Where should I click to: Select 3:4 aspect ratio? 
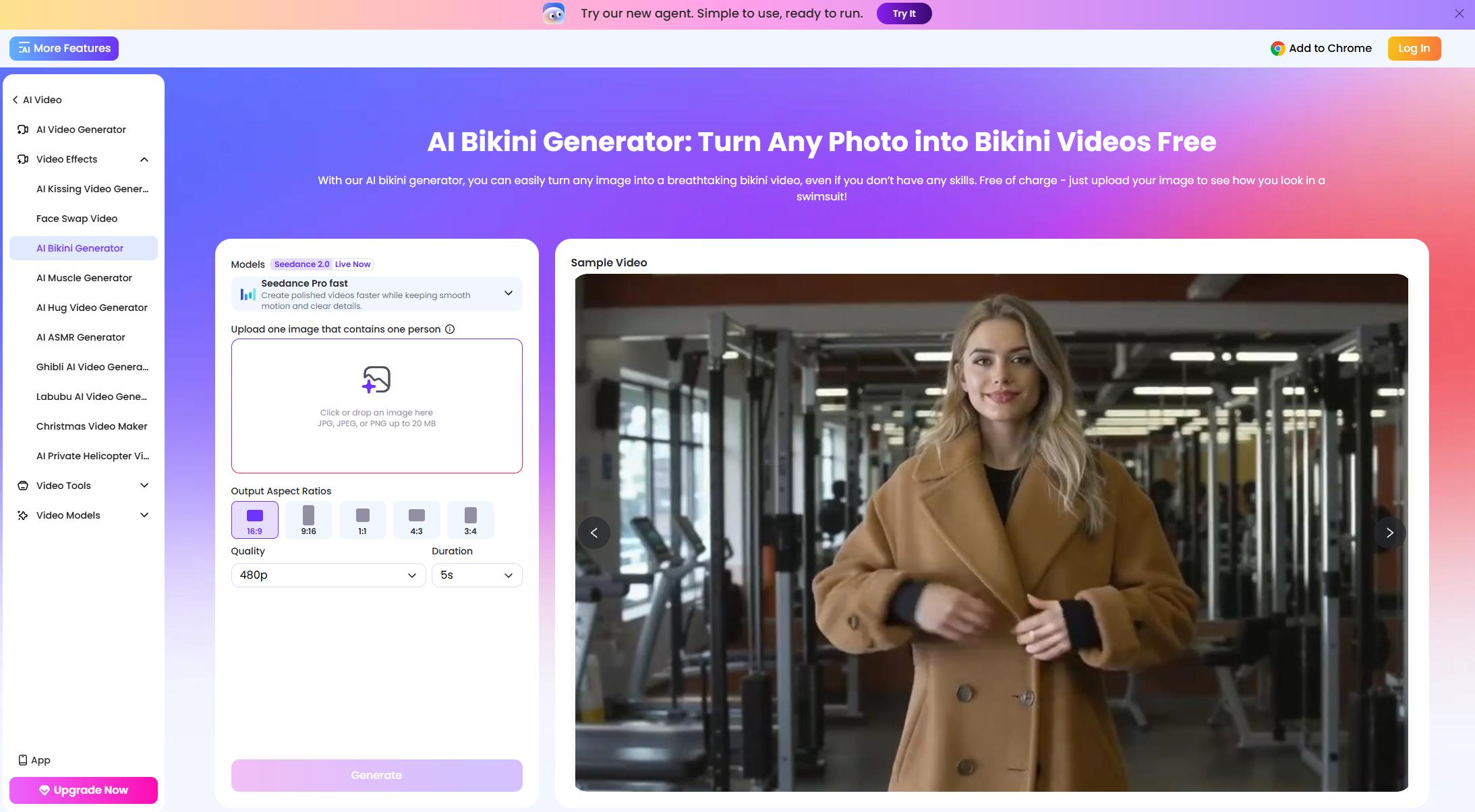coord(470,520)
